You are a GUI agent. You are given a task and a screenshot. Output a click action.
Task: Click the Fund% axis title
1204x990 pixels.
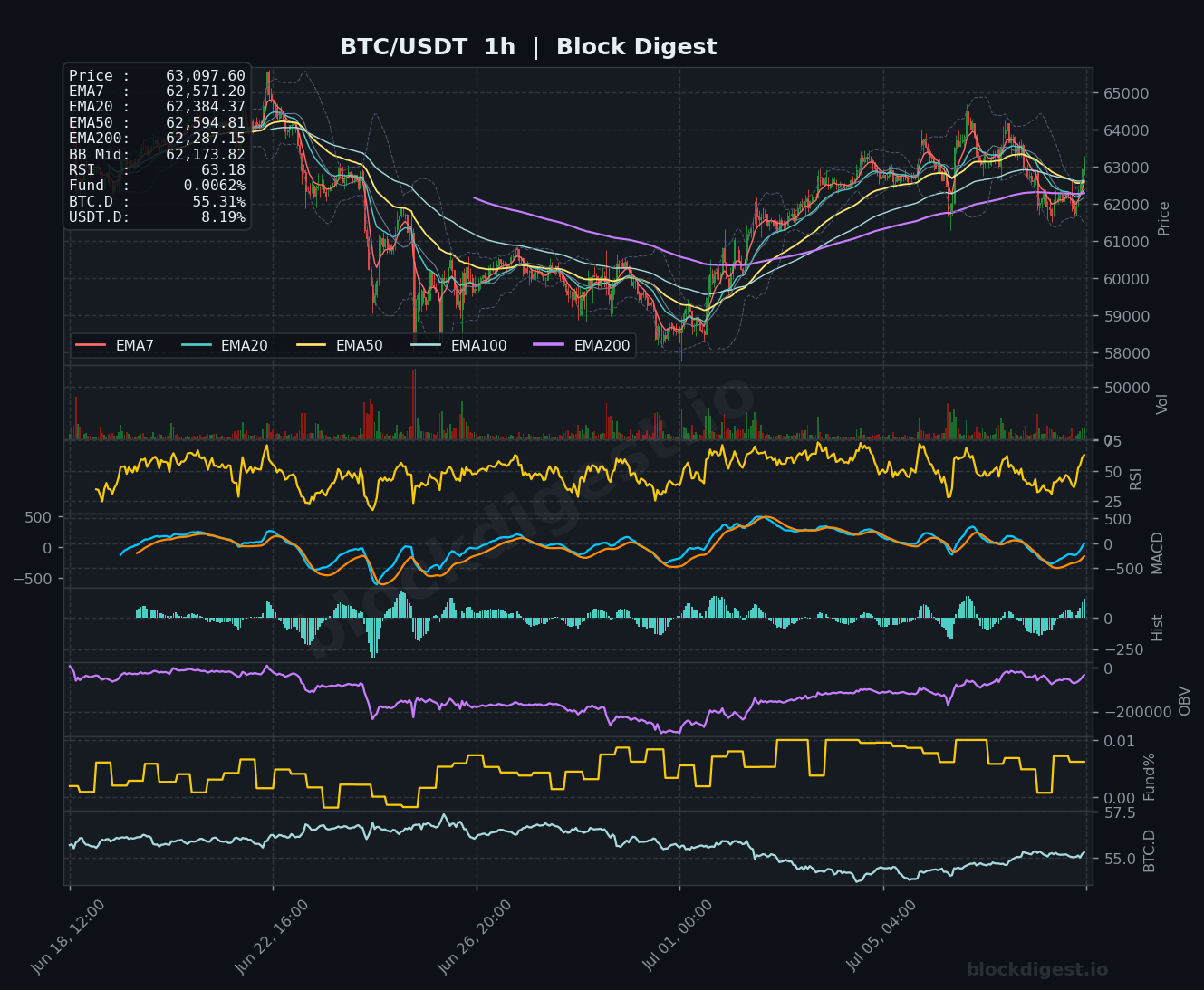(1150, 776)
